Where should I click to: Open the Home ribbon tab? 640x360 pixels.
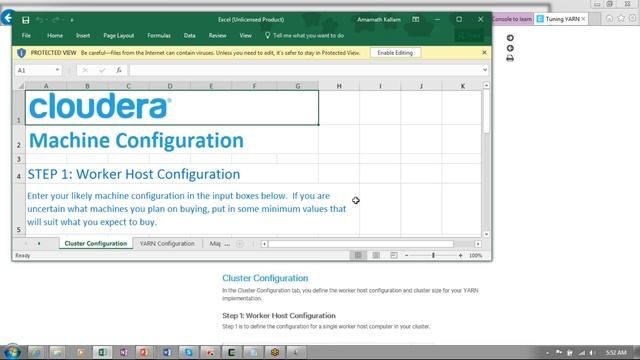tap(55, 36)
